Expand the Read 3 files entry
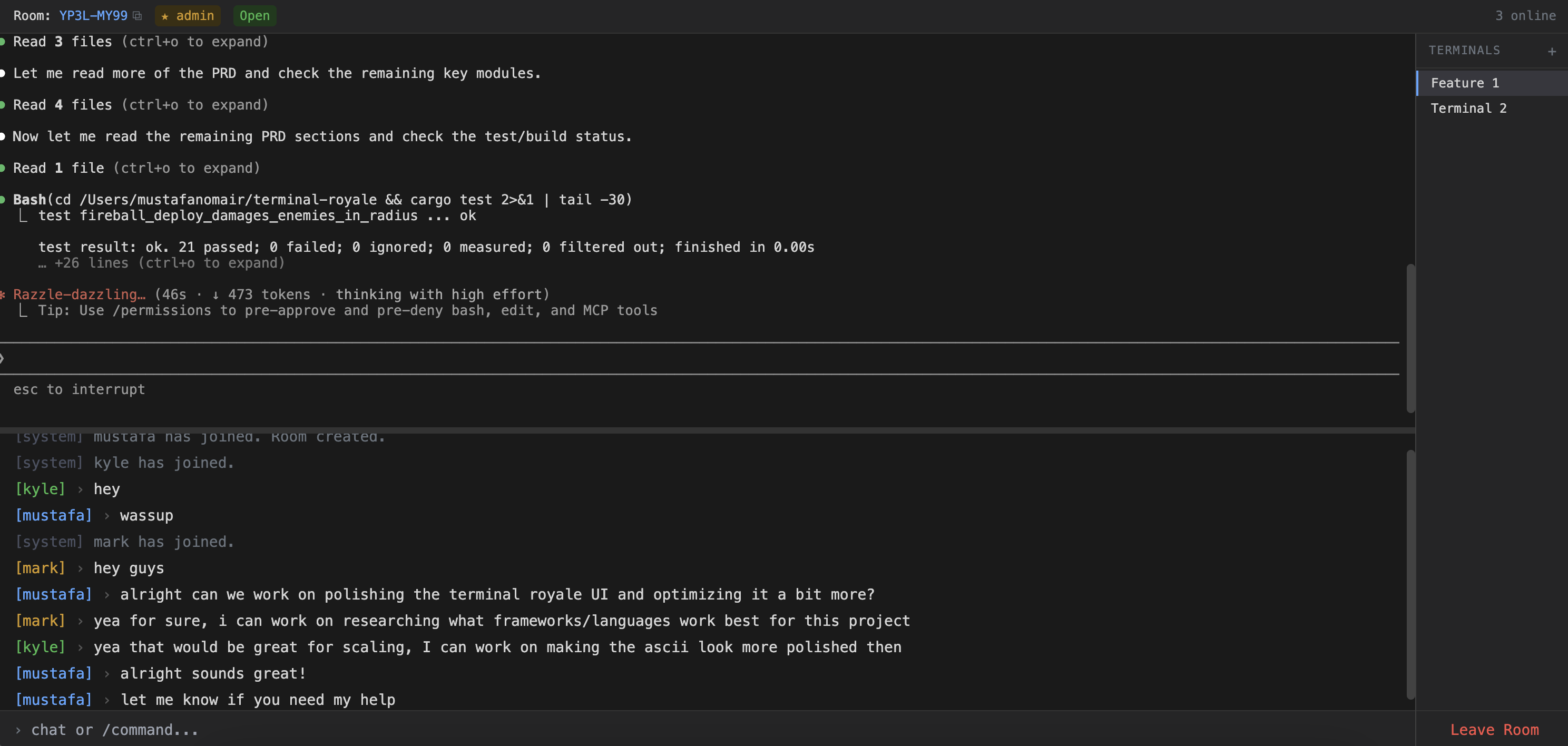This screenshot has height=746, width=1568. 140,42
